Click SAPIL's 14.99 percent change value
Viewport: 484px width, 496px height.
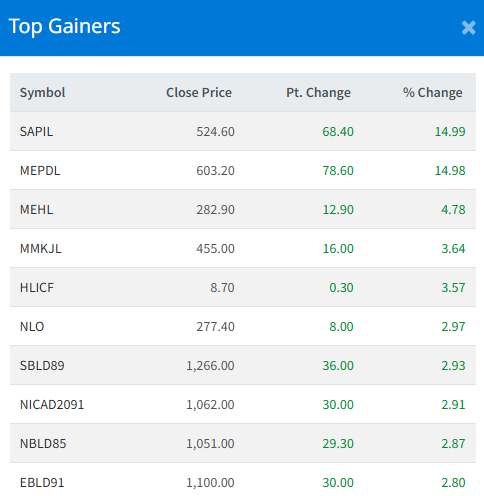point(450,132)
